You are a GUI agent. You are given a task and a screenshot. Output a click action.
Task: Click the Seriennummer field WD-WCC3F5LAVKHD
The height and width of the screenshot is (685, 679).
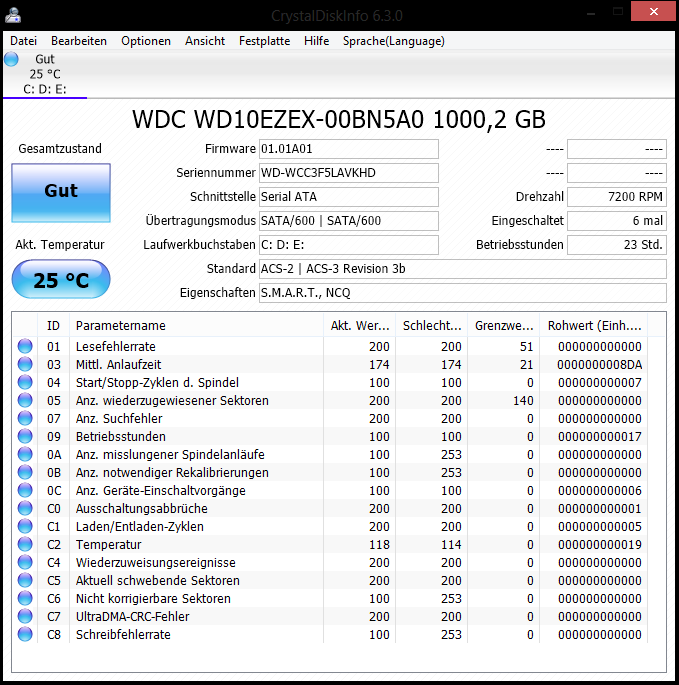point(349,173)
